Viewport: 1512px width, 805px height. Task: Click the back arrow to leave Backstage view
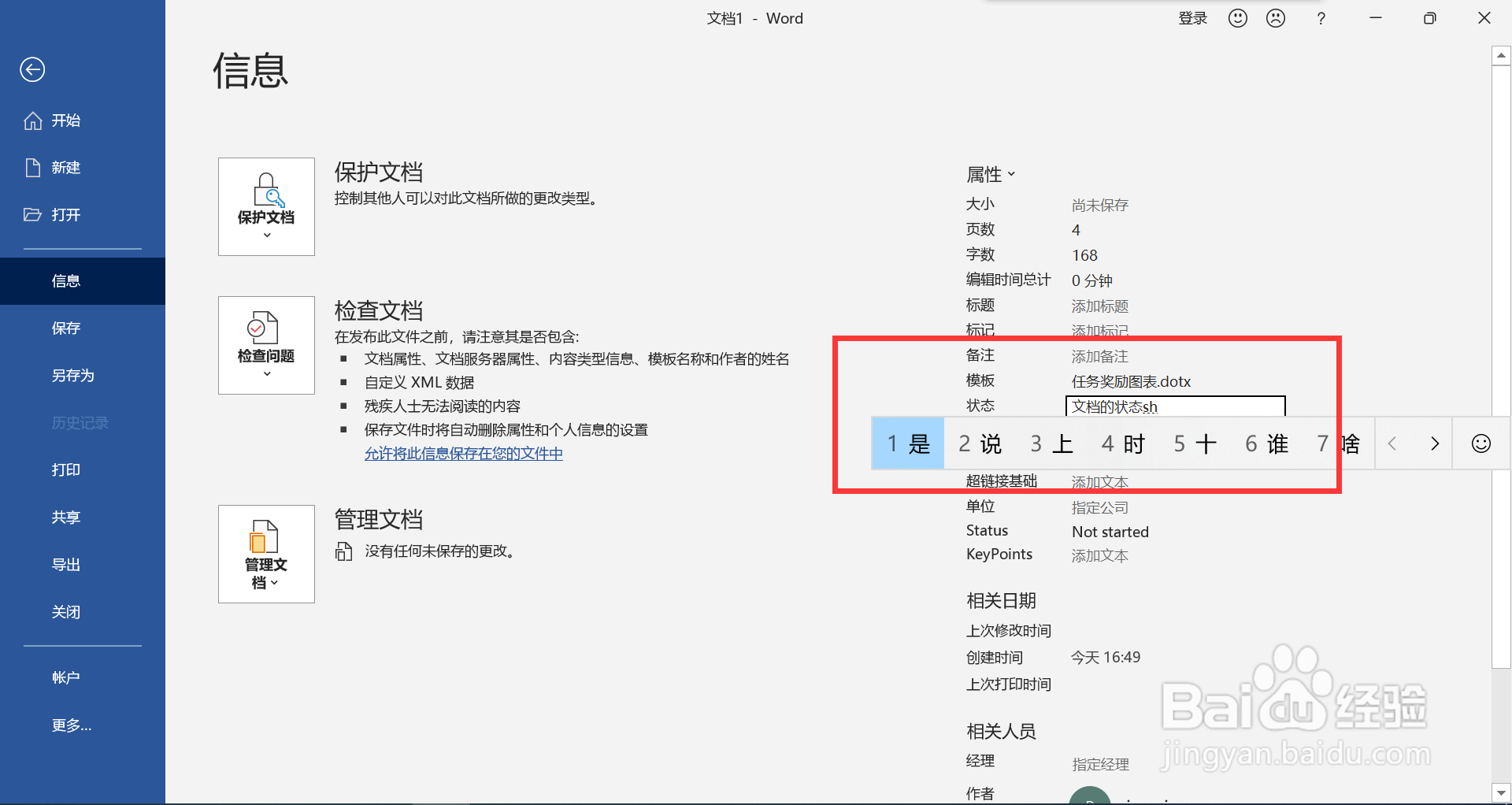(32, 70)
